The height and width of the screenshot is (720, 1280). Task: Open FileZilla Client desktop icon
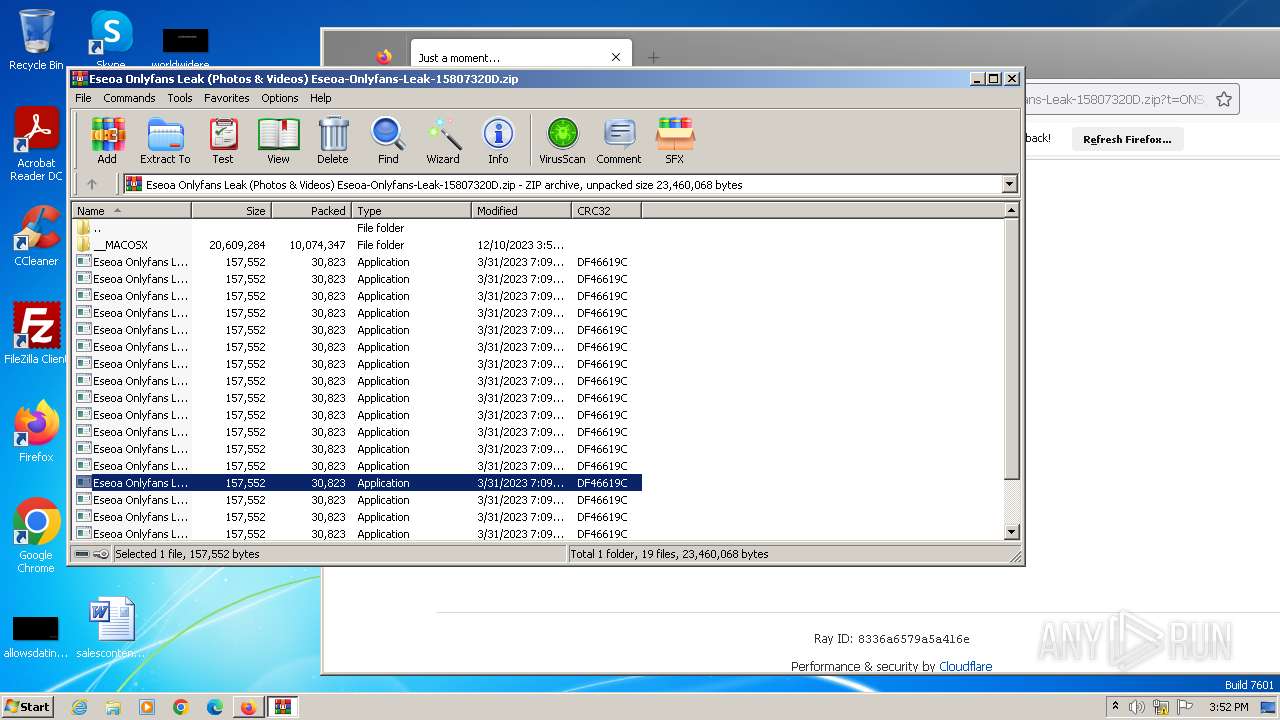[x=36, y=333]
